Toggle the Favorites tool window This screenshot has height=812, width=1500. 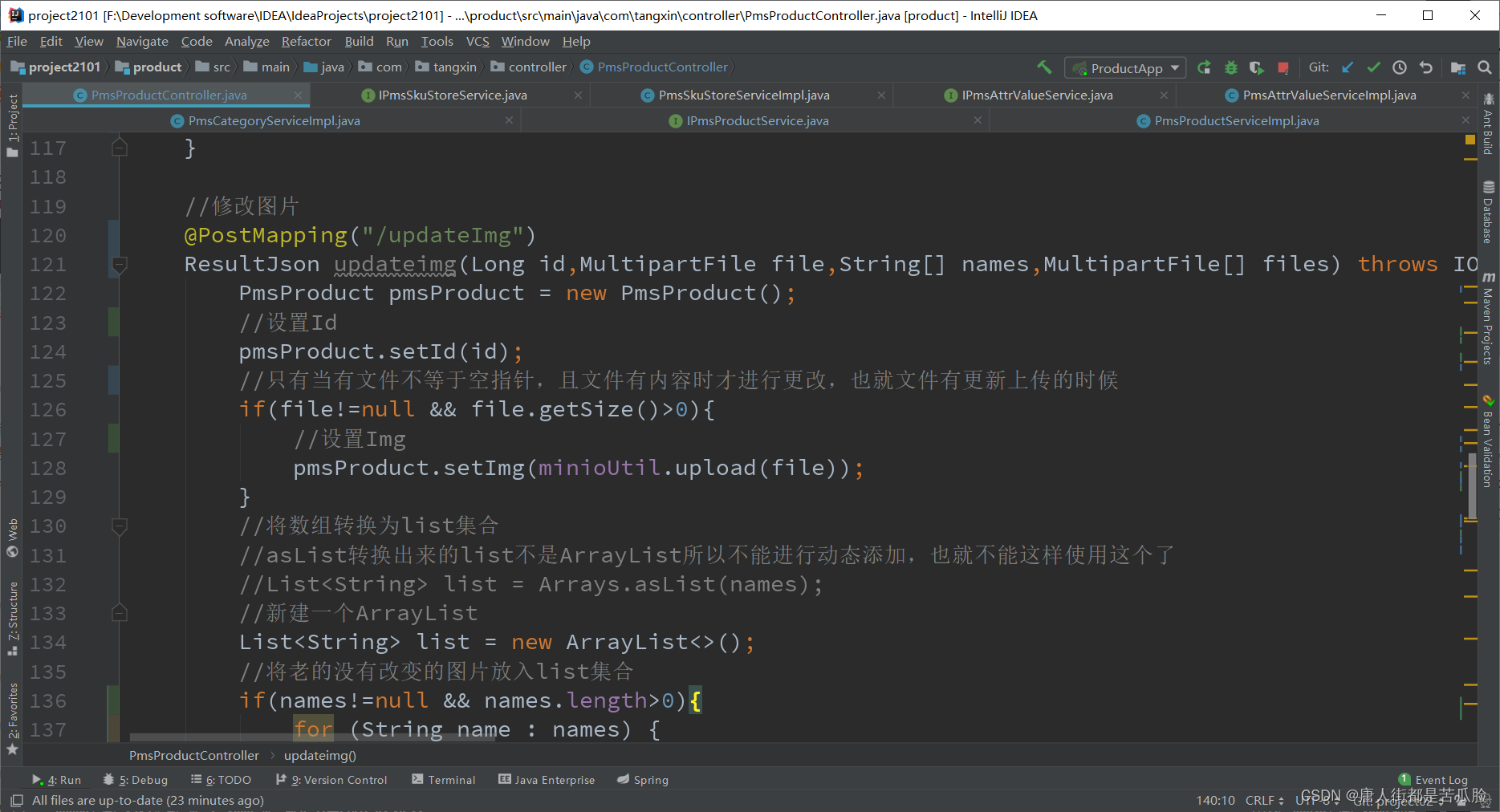(12, 718)
